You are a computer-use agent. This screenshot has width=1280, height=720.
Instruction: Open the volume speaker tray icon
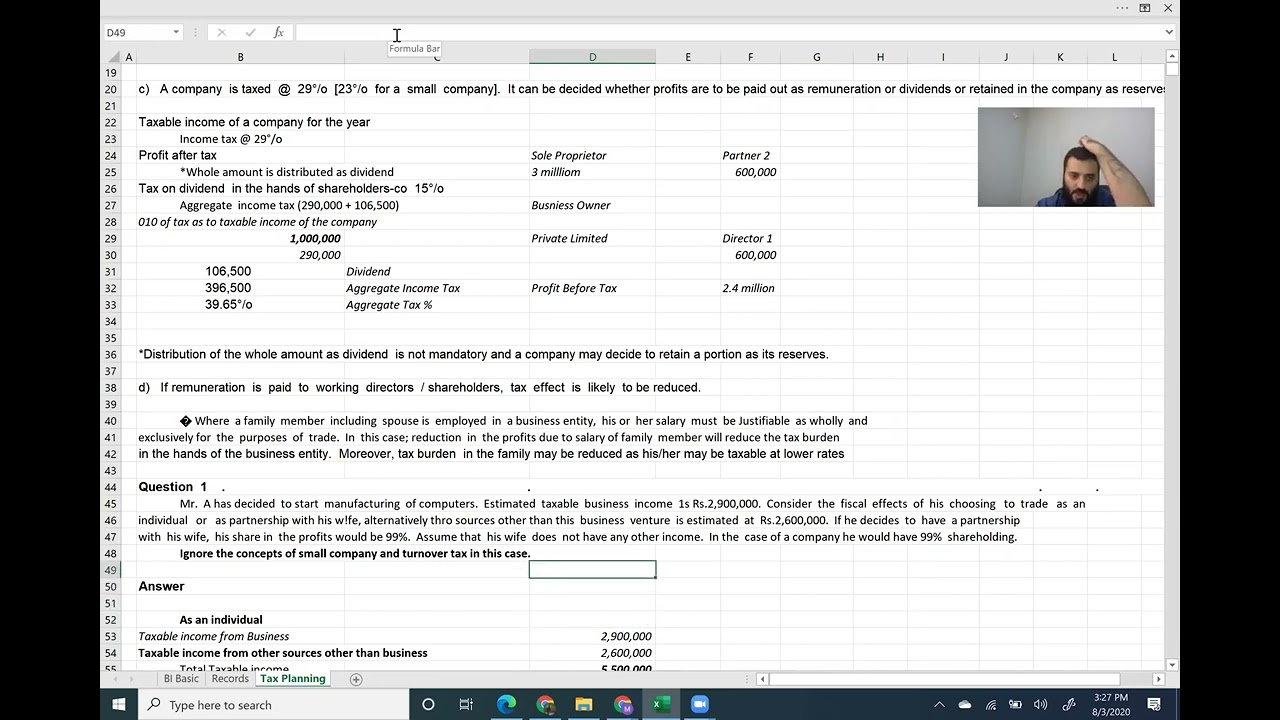[x=1040, y=704]
